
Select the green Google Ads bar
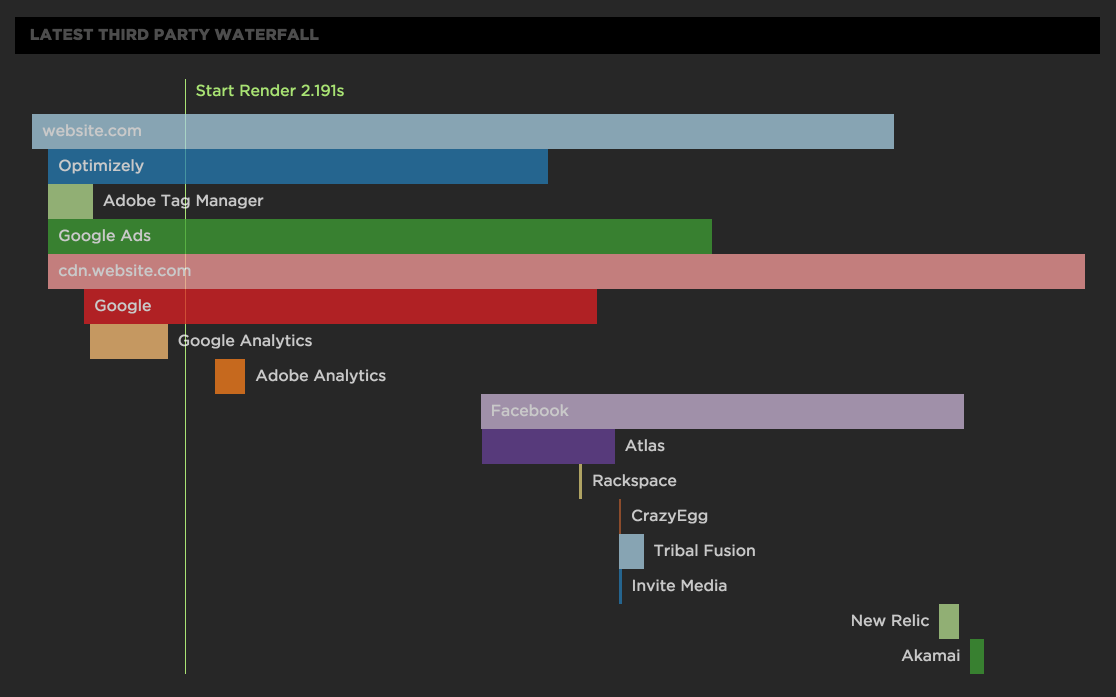click(x=379, y=236)
